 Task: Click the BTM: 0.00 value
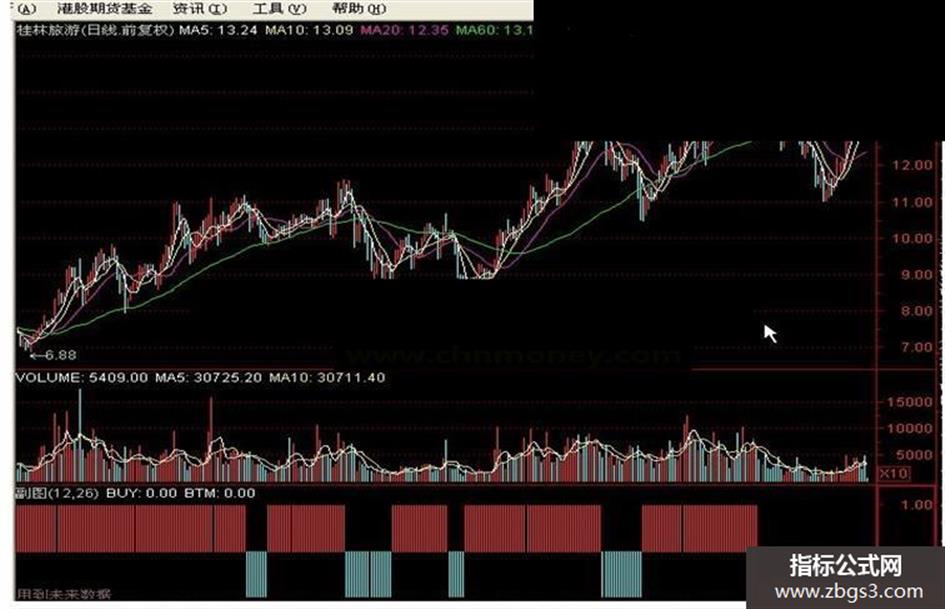(219, 493)
